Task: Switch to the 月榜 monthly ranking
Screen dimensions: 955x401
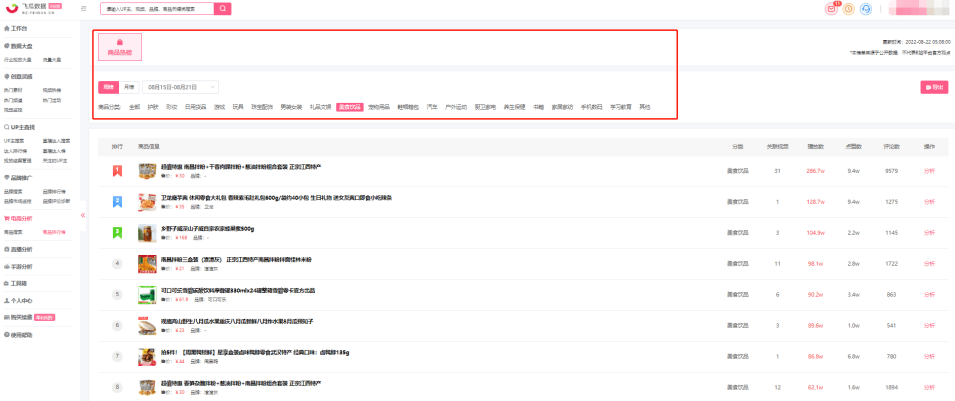Action: click(128, 87)
